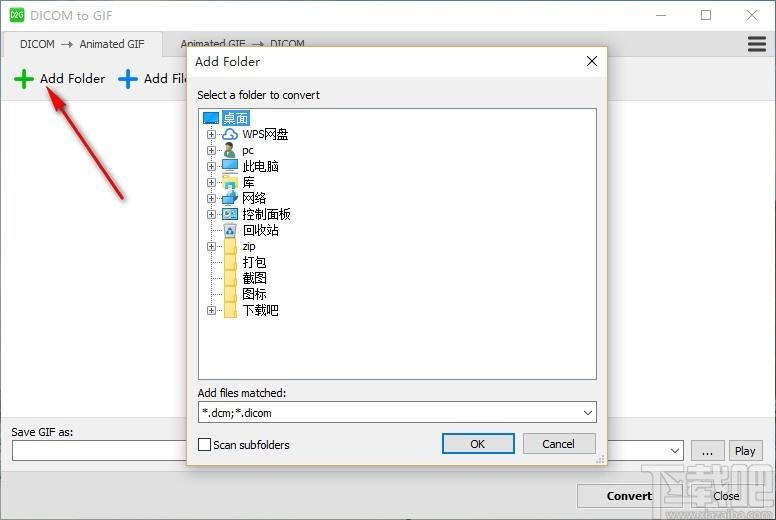The width and height of the screenshot is (776, 520).
Task: Expand the 网络 tree node
Action: tap(211, 198)
